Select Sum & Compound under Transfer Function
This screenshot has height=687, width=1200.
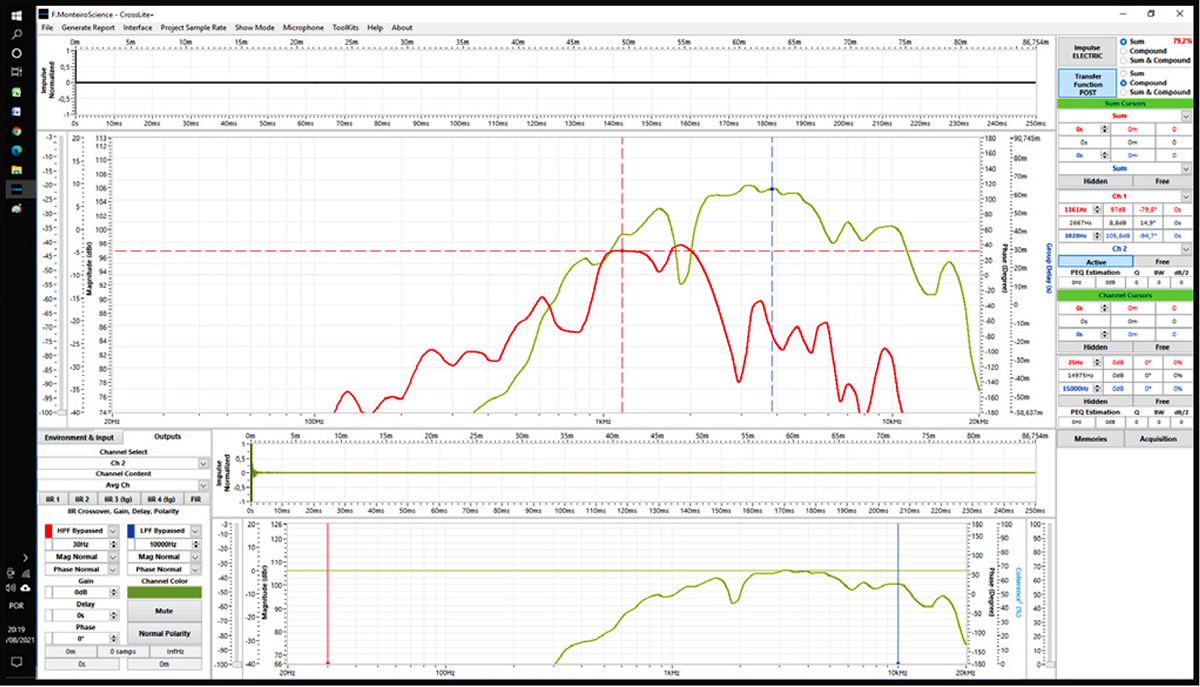click(1124, 92)
